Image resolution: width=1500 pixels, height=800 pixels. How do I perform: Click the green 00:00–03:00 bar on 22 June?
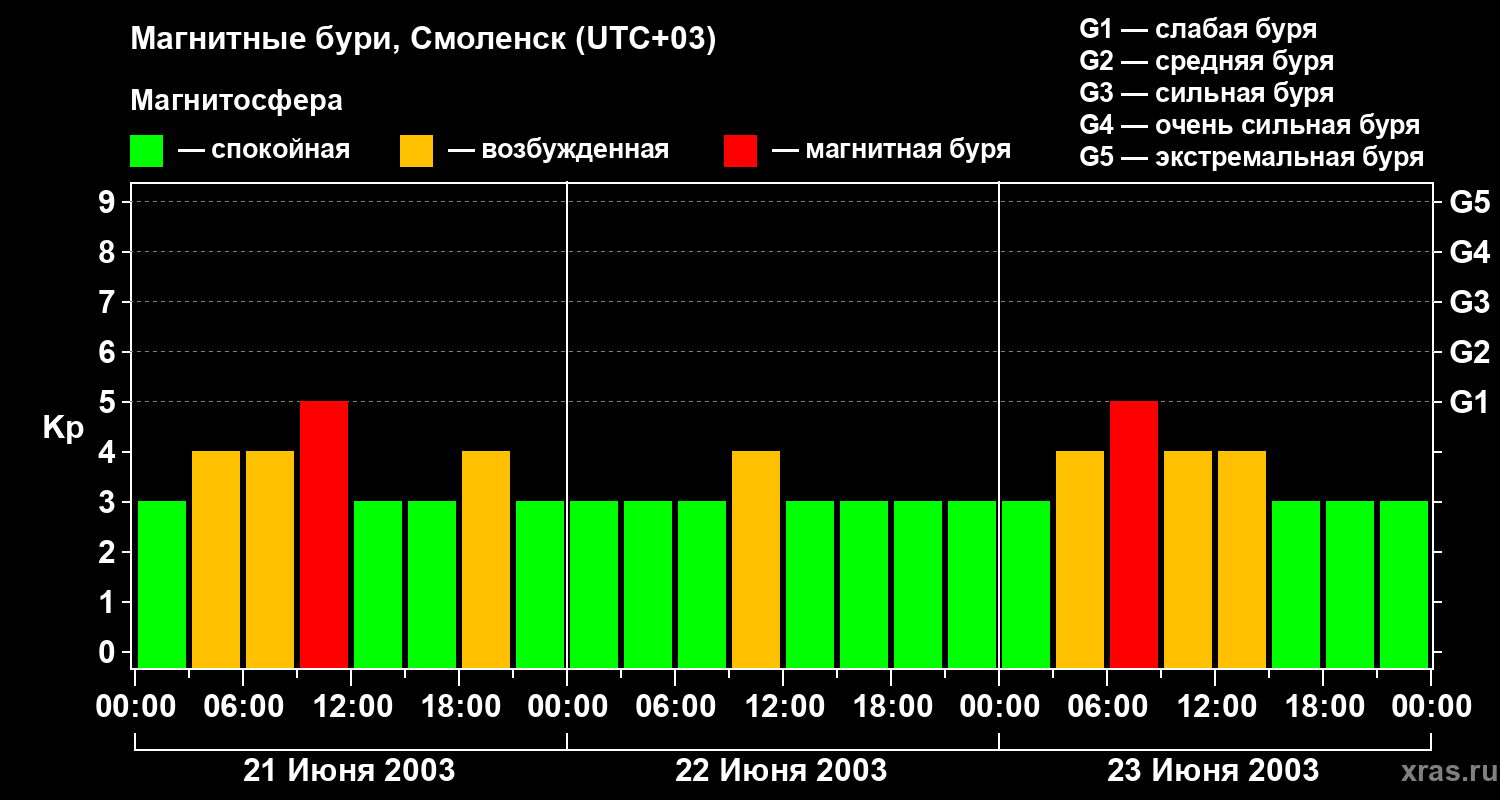[x=594, y=584]
